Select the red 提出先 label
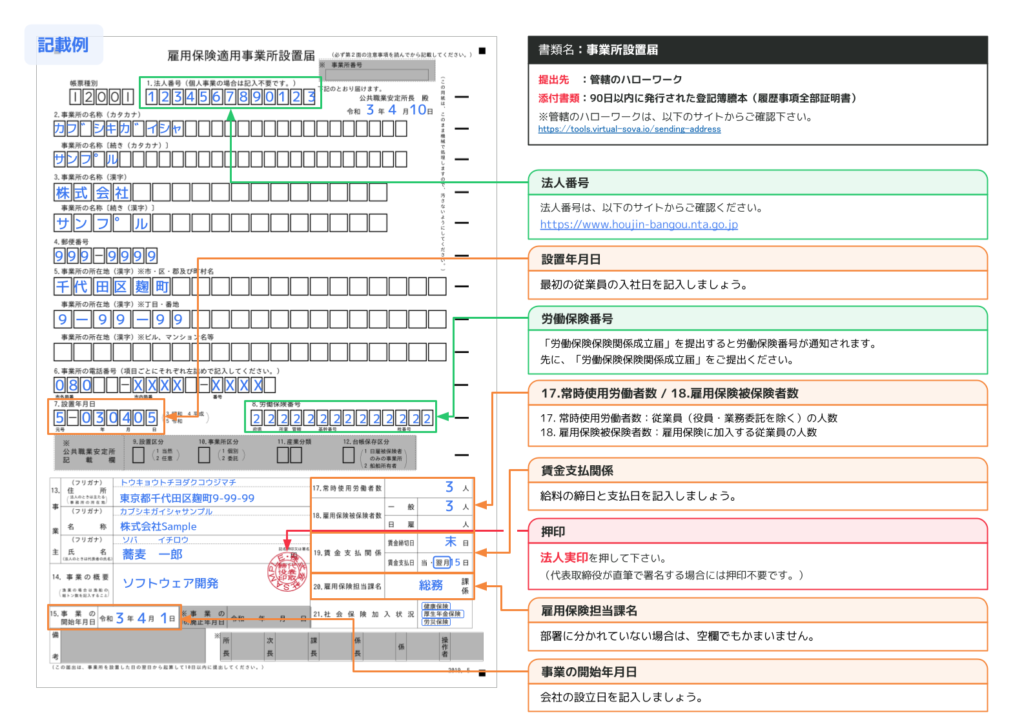Screen dimensions: 1024x724 coord(553,80)
